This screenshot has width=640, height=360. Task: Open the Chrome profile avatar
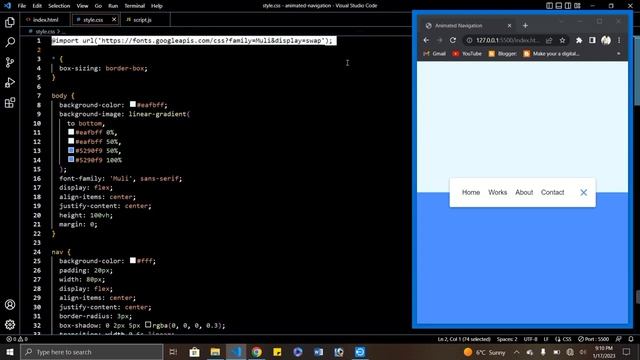606,40
